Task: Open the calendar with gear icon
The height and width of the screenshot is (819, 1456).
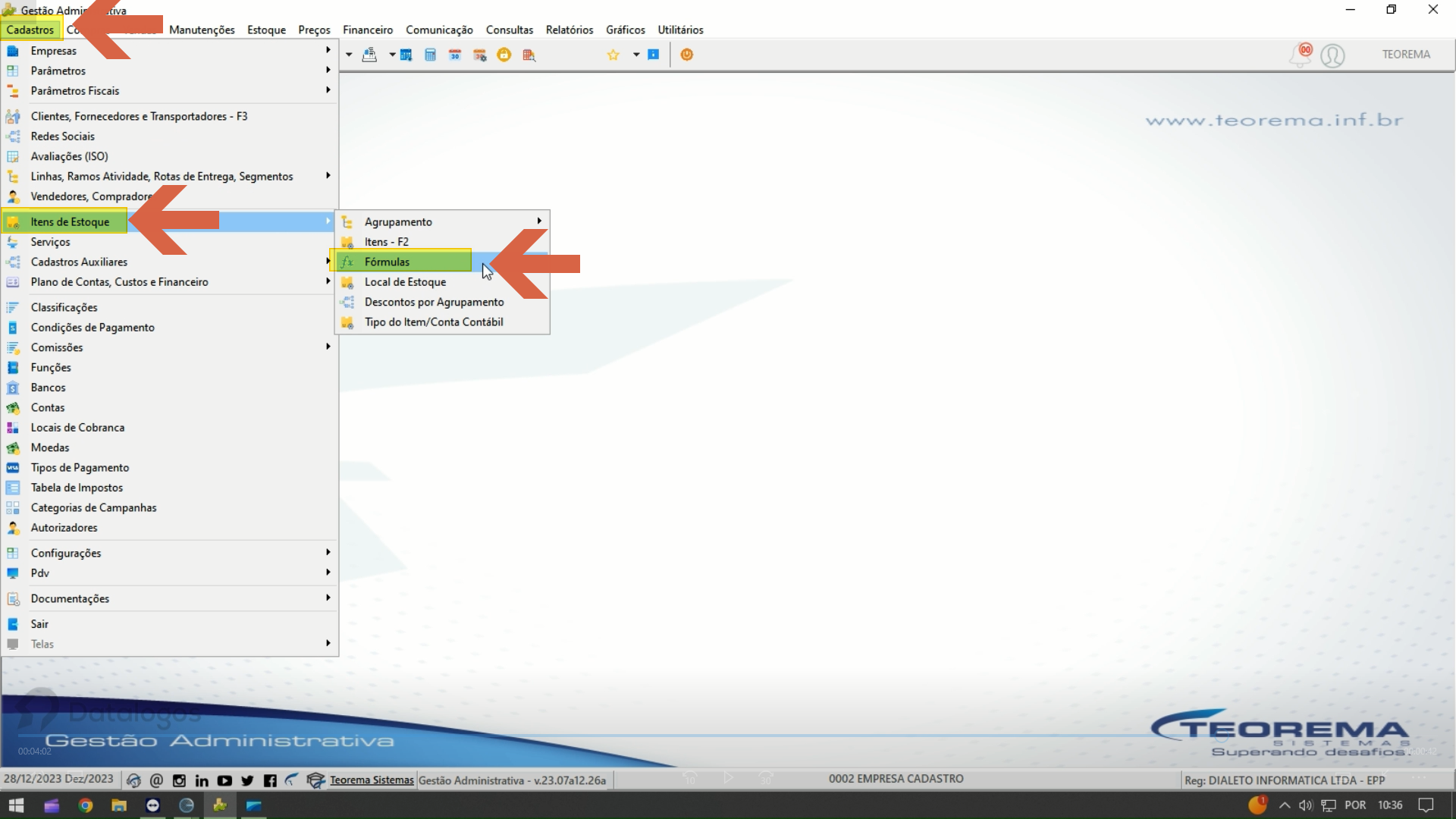Action: pyautogui.click(x=479, y=55)
